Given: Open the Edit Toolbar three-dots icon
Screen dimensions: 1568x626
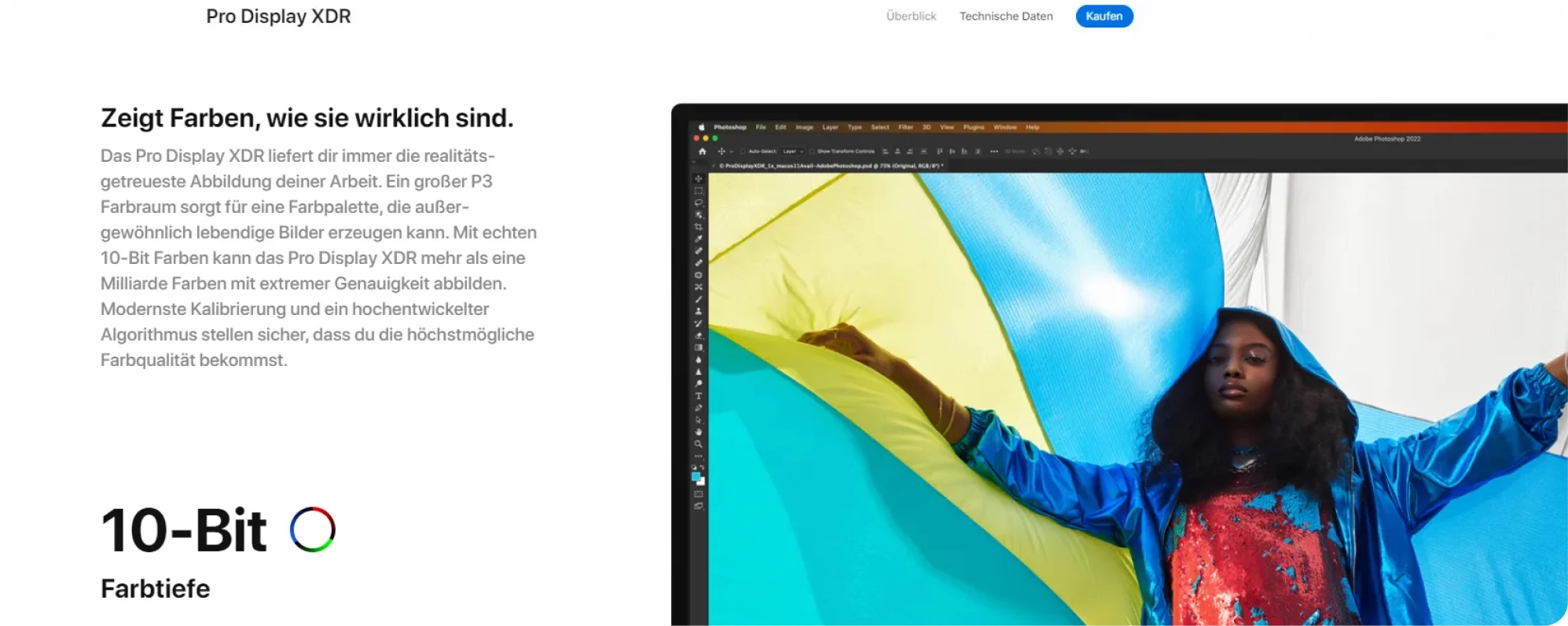Looking at the screenshot, I should tap(698, 456).
